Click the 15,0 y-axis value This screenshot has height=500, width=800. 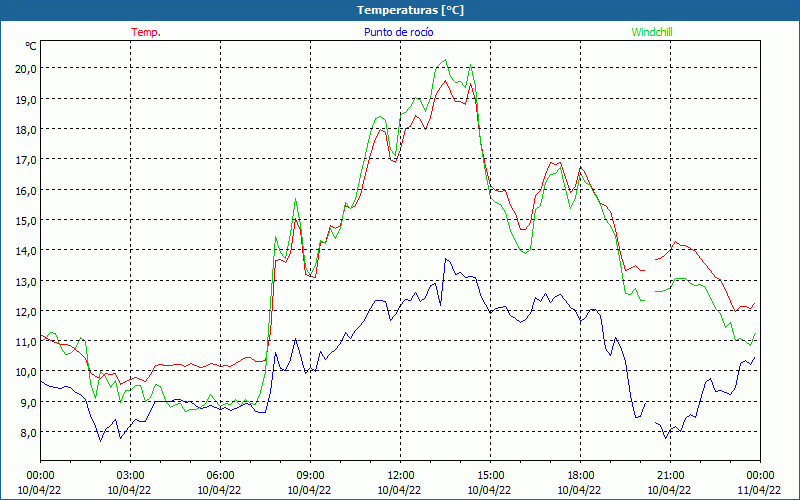[26, 220]
